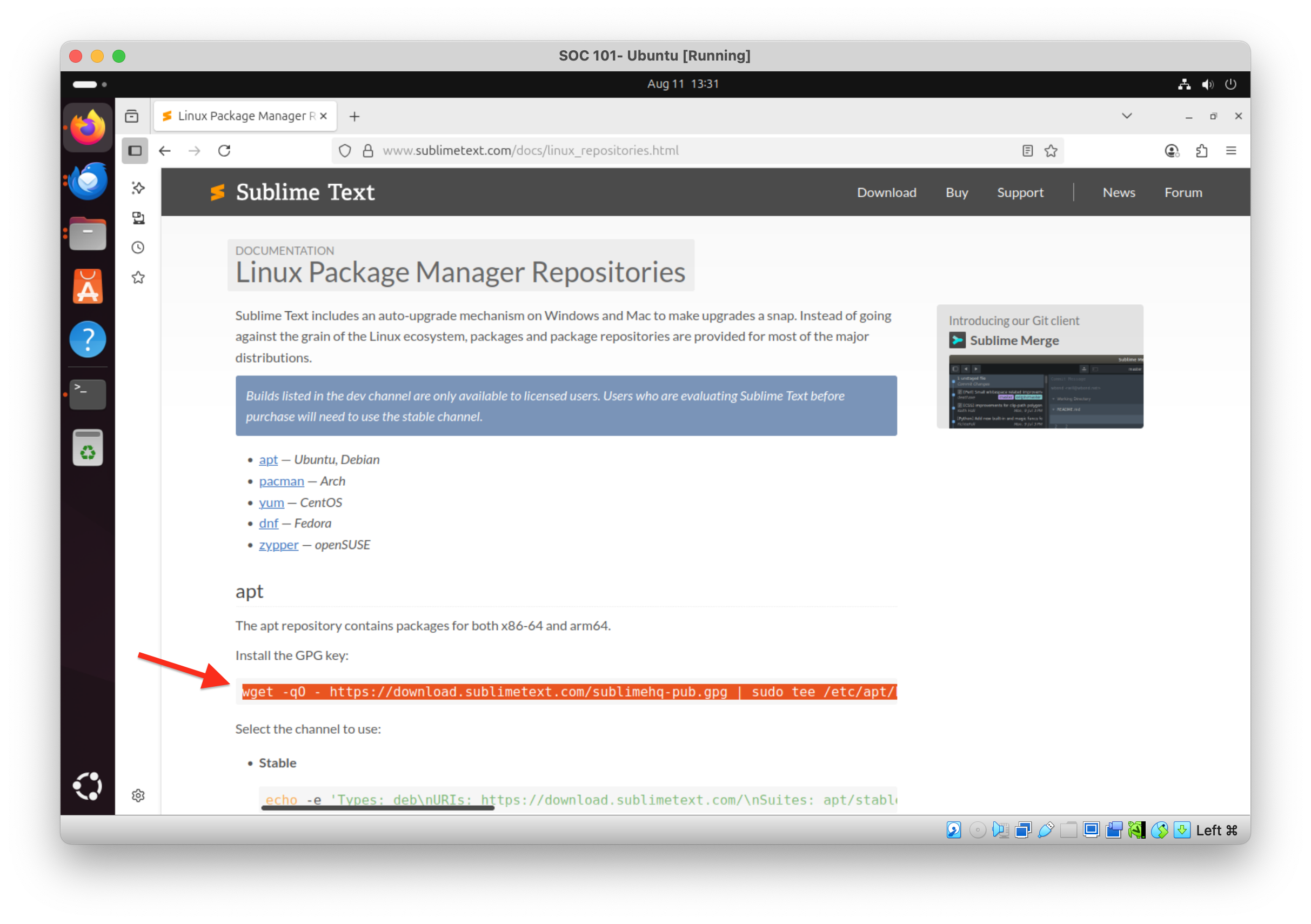This screenshot has width=1311, height=924.
Task: Follow the pacman link
Action: coord(282,481)
